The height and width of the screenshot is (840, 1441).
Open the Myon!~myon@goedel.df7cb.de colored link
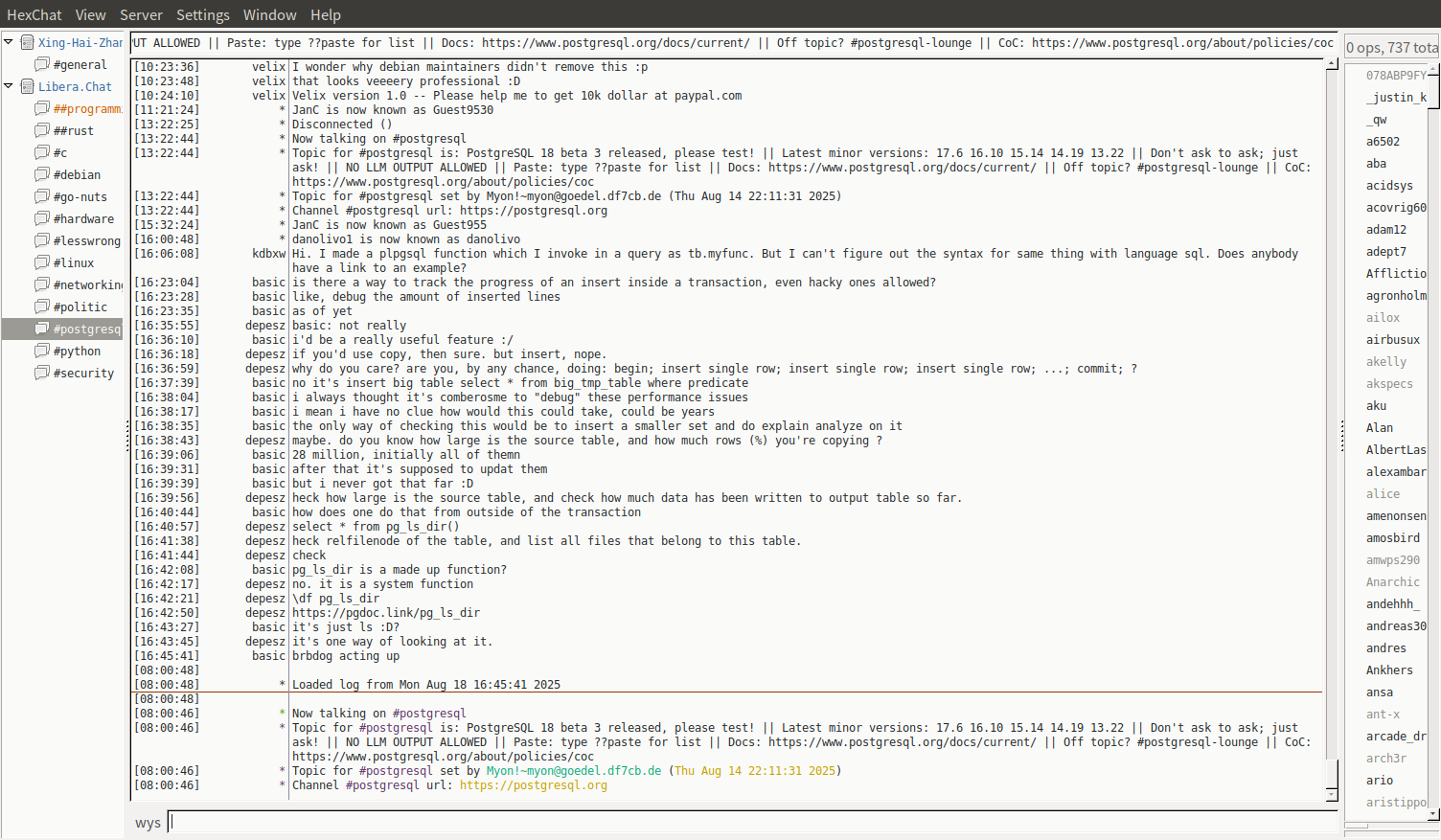574,771
